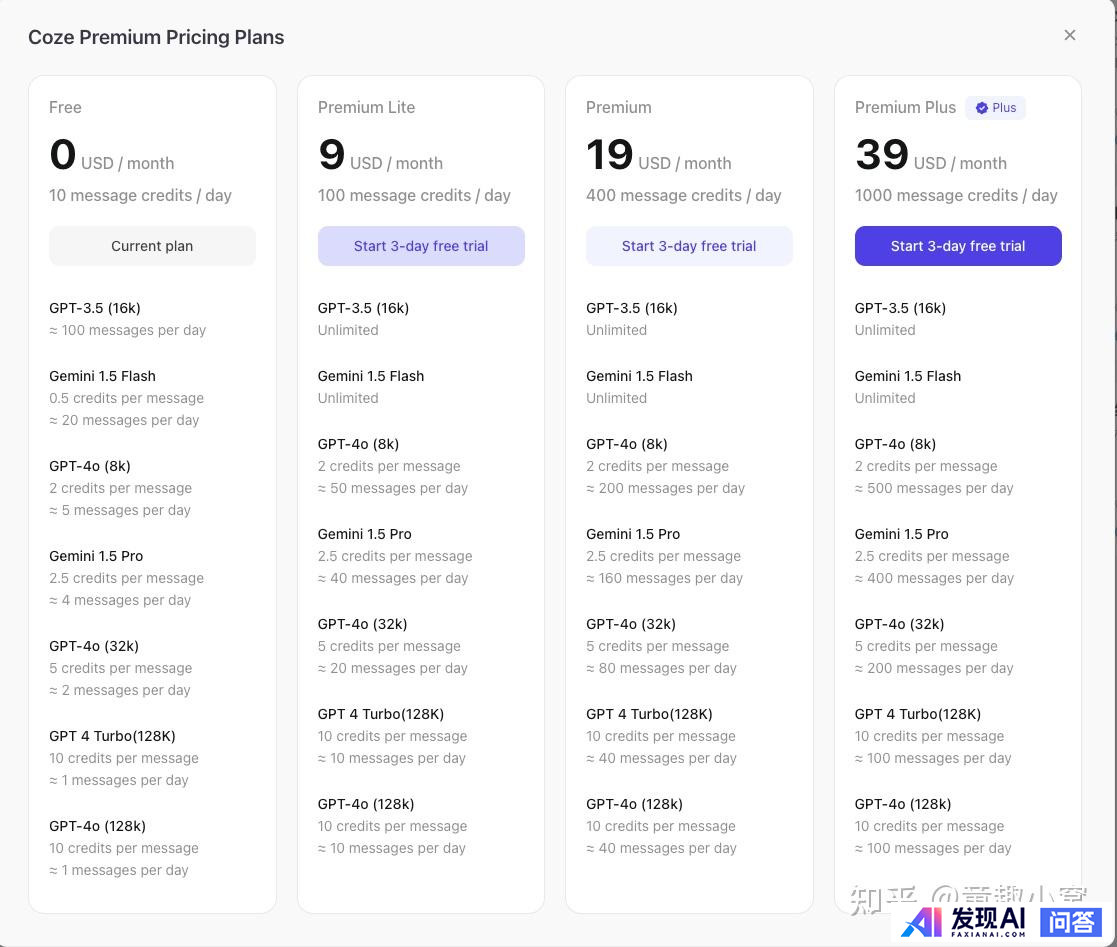Click GPT 4 Turbo(128K) in Free plan

[112, 736]
